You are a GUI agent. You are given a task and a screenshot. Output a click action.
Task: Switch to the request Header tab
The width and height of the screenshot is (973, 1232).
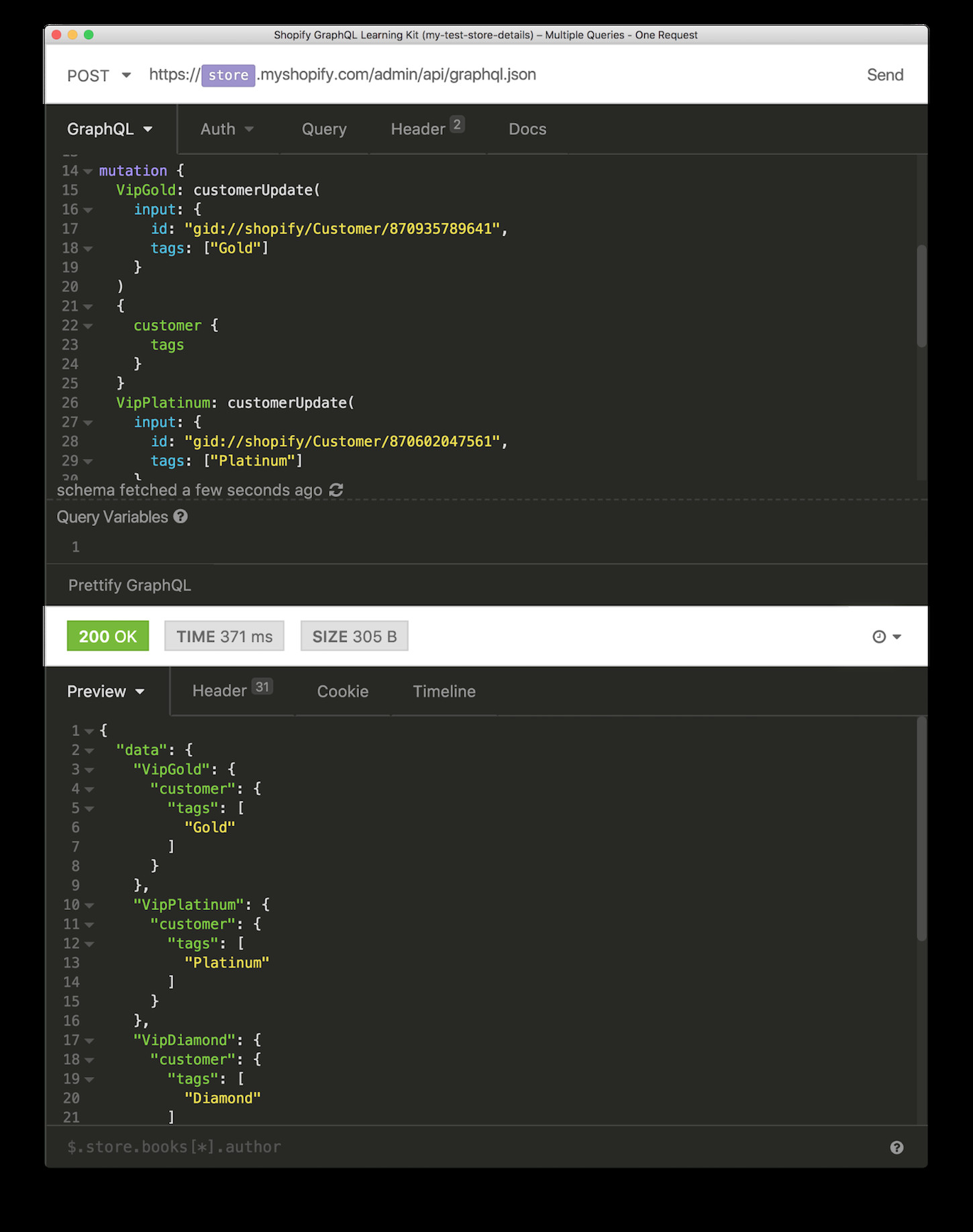click(x=427, y=128)
